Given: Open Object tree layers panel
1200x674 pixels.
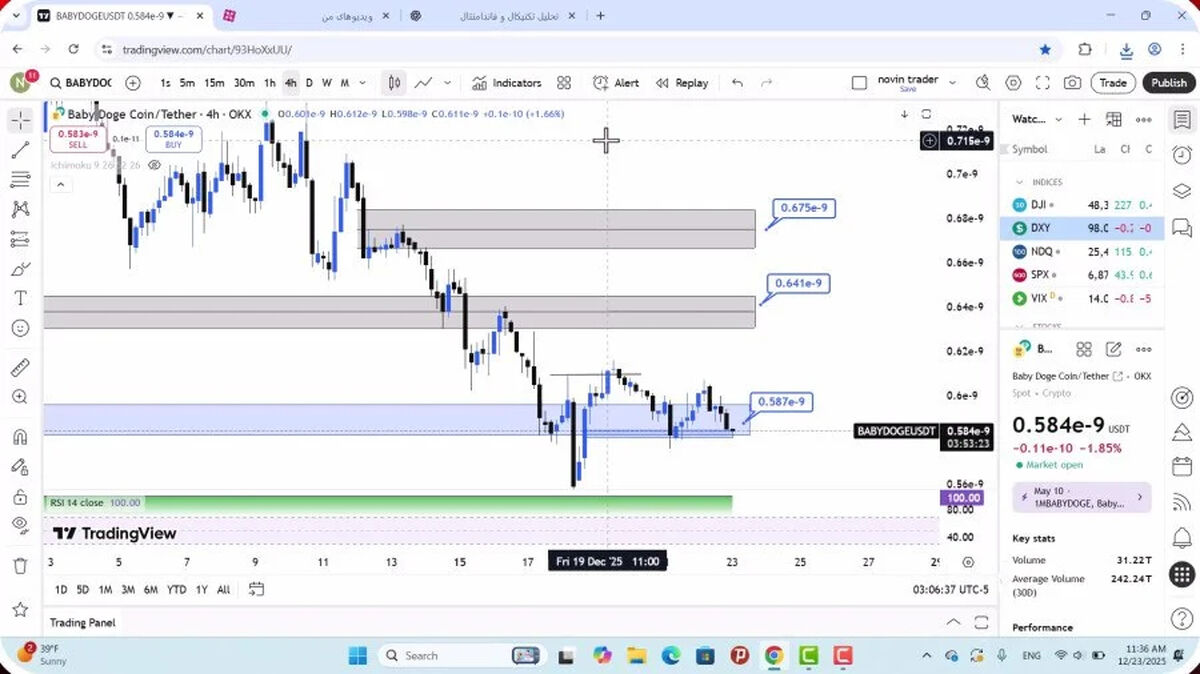Looking at the screenshot, I should 1182,190.
